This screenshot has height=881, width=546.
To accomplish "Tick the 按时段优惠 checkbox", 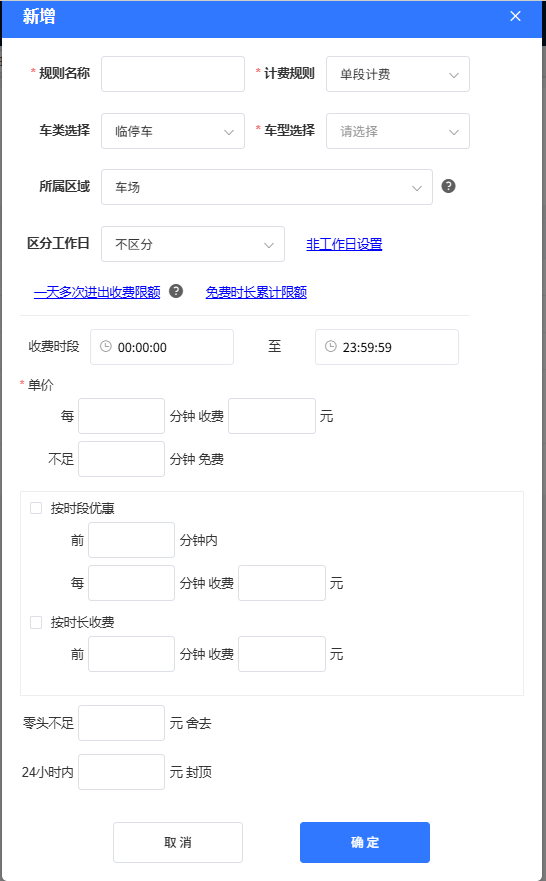I will tap(36, 508).
